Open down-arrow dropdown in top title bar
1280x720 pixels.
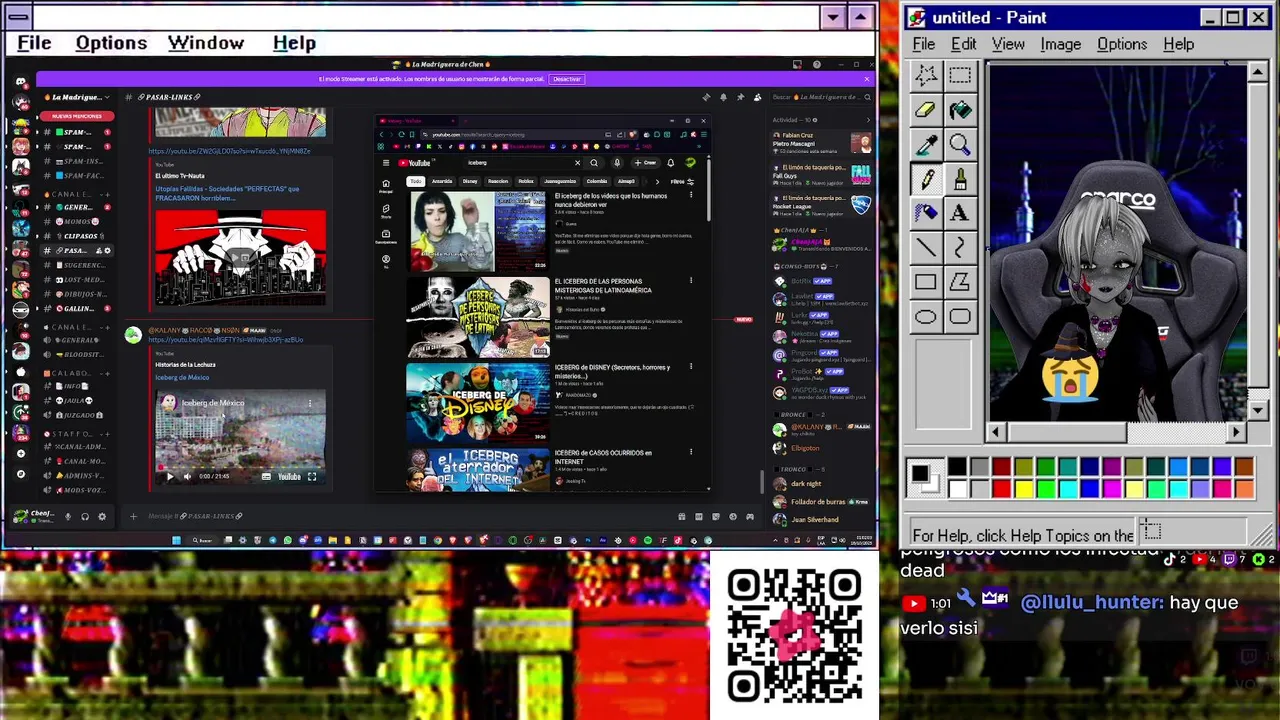(832, 17)
